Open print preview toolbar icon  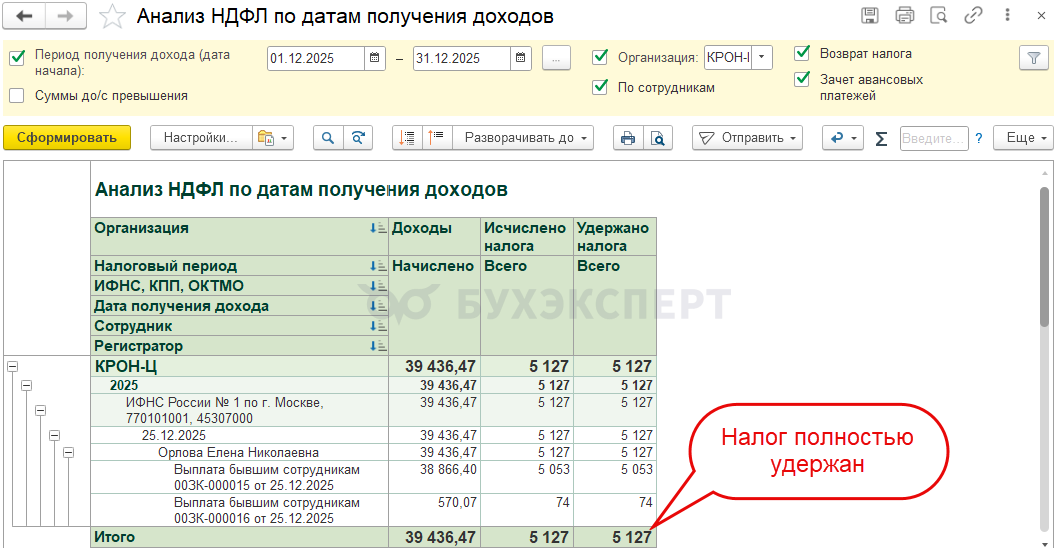point(658,138)
